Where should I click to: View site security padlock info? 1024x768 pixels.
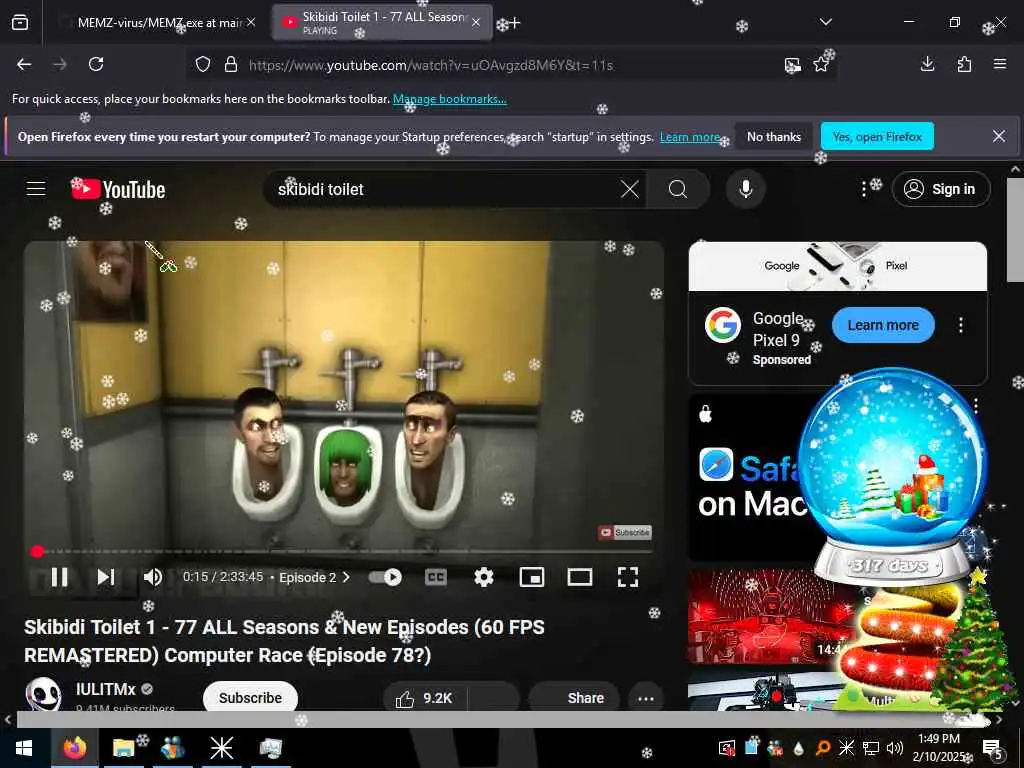[231, 65]
